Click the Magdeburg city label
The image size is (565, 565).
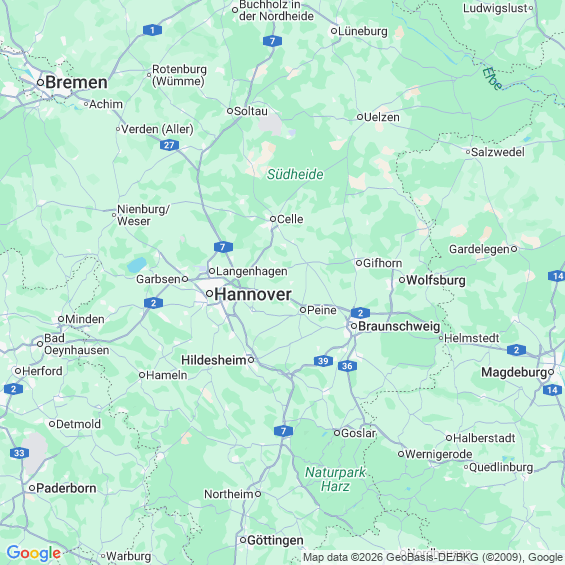coord(514,372)
